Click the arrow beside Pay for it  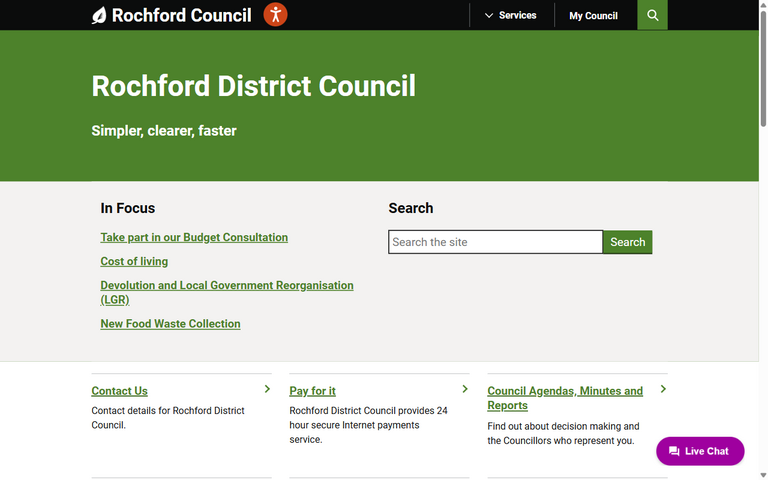pos(465,389)
